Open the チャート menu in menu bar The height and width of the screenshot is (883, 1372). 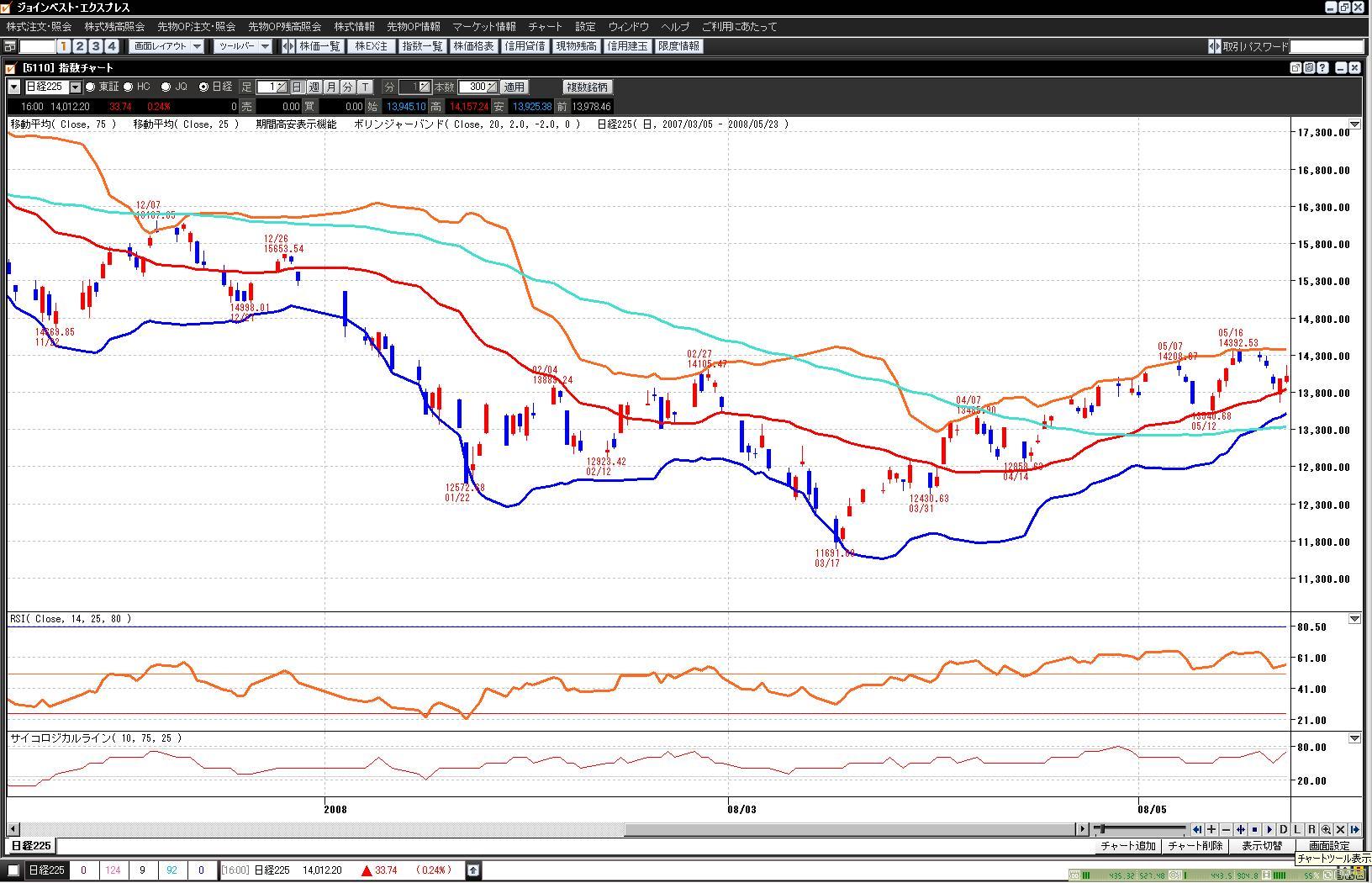[x=545, y=27]
